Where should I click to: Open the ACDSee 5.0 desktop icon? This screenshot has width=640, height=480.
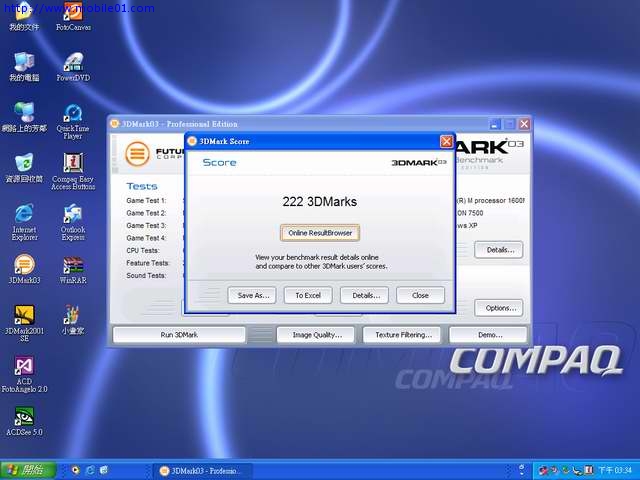pyautogui.click(x=24, y=422)
